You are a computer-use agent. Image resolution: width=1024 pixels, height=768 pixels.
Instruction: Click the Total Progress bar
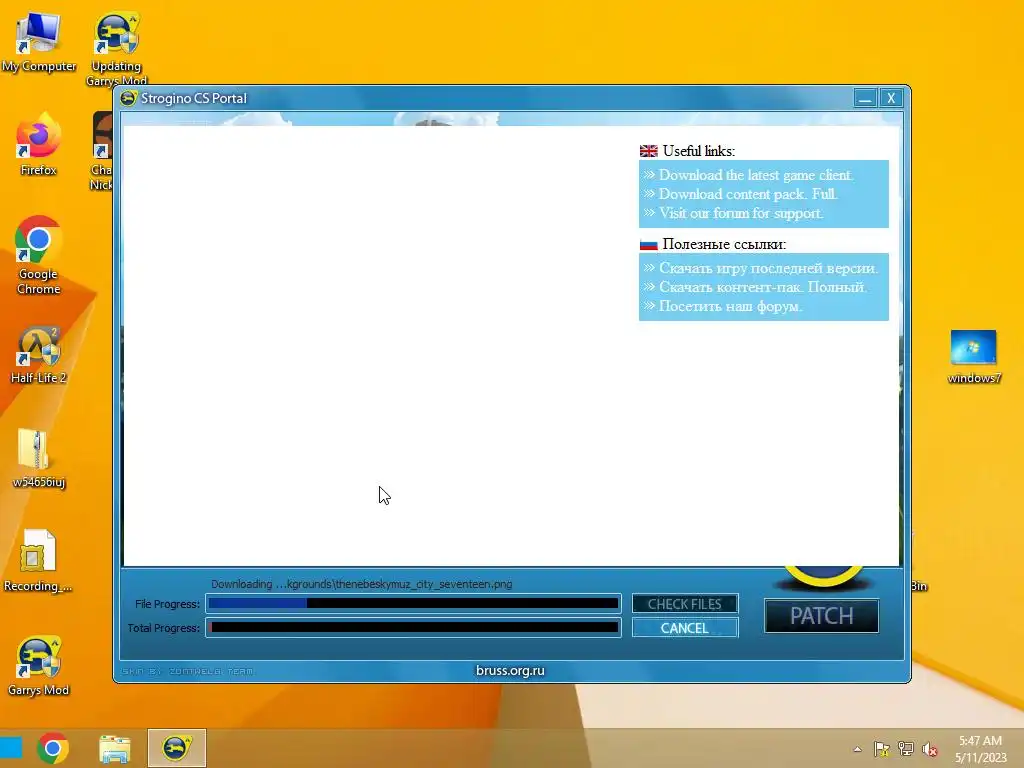[413, 628]
